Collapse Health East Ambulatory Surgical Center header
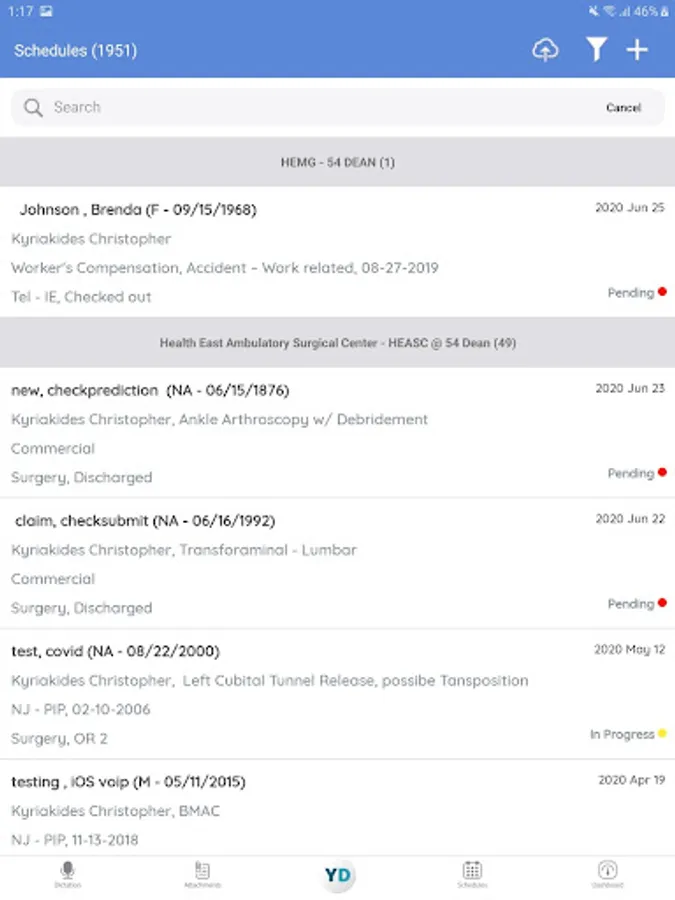Screen dimensions: 675x900 coord(338,343)
